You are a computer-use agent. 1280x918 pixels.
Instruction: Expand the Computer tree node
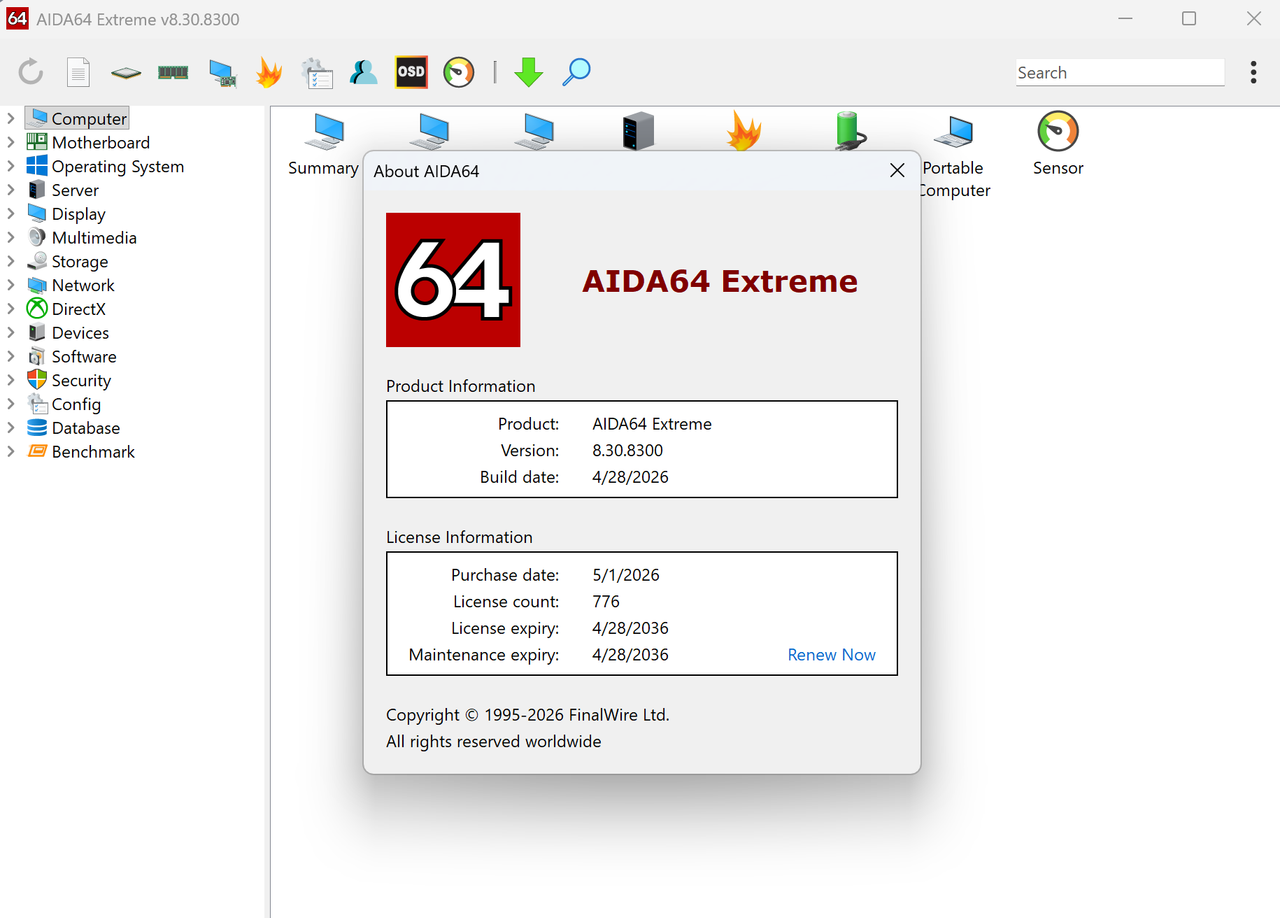coord(11,119)
